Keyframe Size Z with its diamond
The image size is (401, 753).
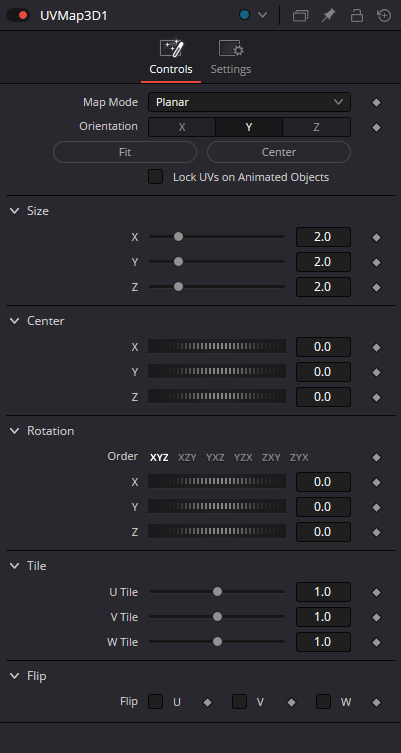377,287
